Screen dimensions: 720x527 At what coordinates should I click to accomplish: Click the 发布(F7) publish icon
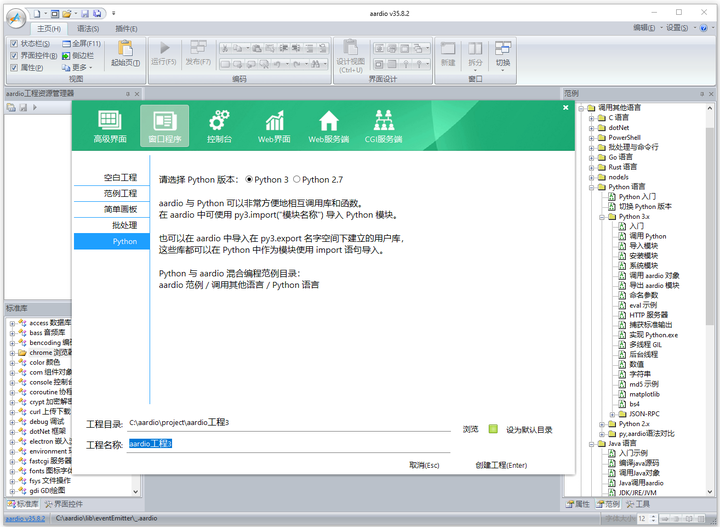coord(198,53)
